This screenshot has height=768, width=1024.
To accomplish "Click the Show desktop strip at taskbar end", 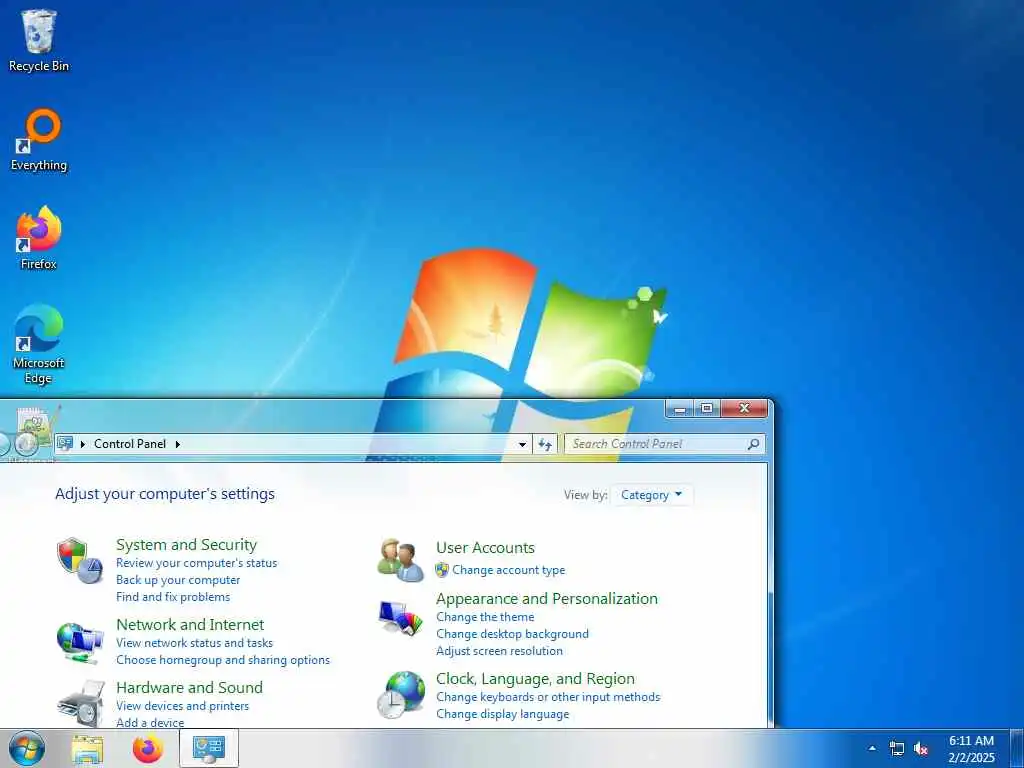I will [x=1017, y=748].
